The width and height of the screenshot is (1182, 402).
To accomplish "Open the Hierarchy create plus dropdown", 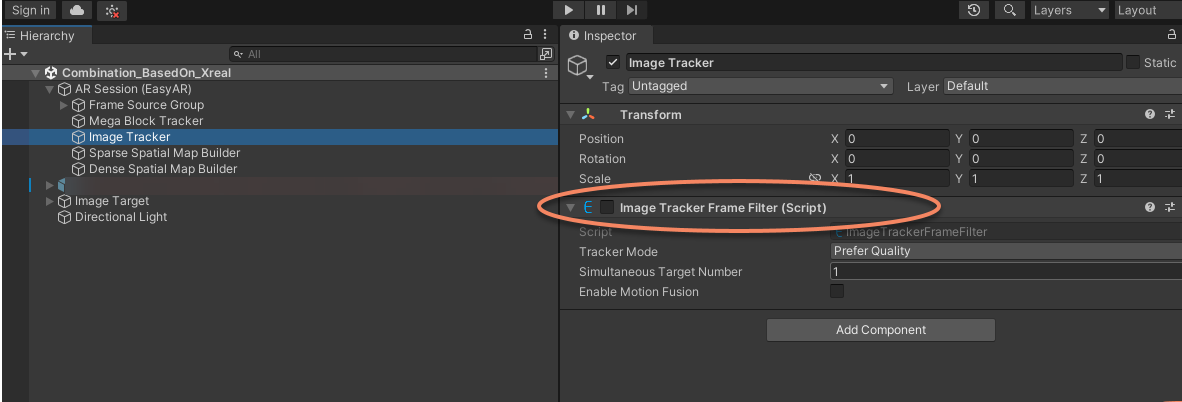I will [15, 54].
